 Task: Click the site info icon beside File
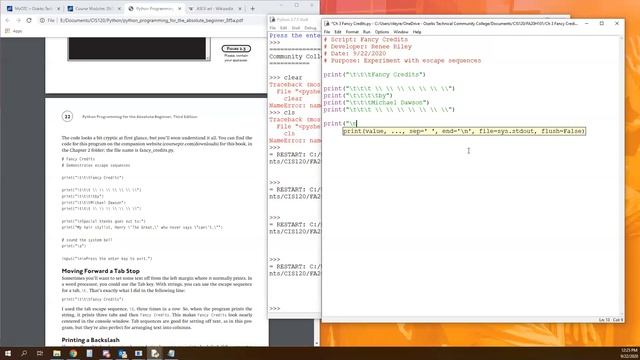(42, 20)
